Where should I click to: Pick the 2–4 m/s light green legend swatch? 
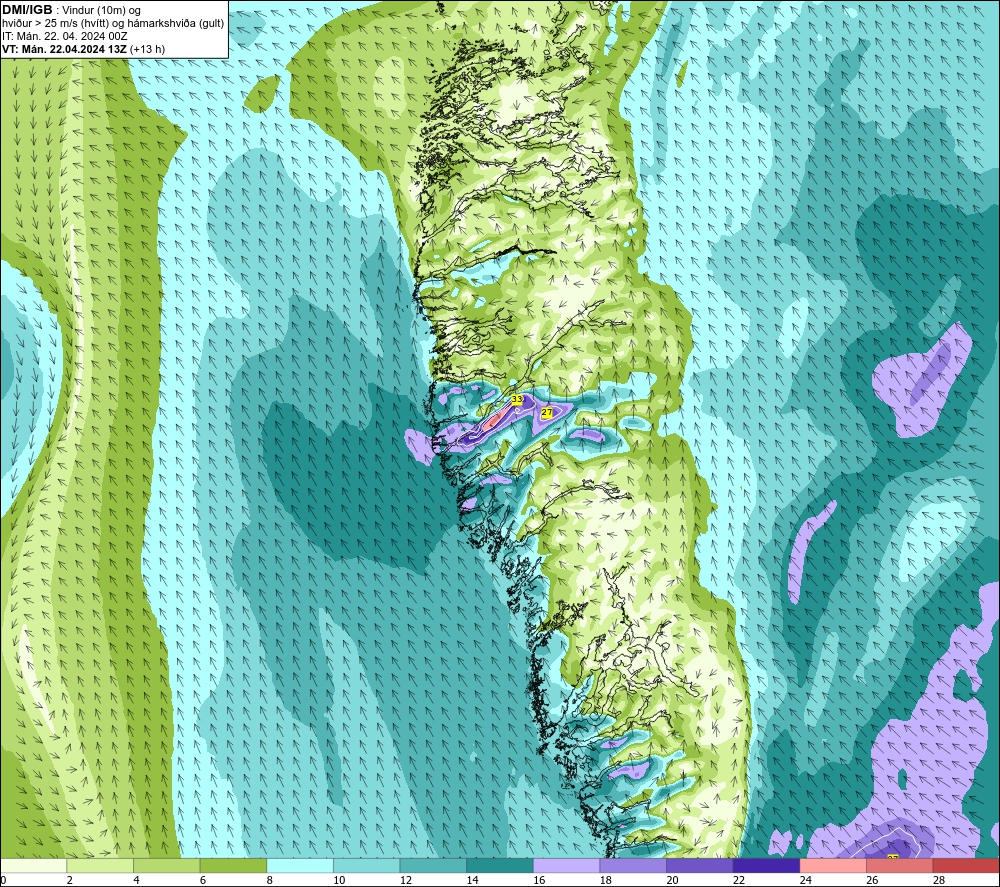pyautogui.click(x=100, y=865)
